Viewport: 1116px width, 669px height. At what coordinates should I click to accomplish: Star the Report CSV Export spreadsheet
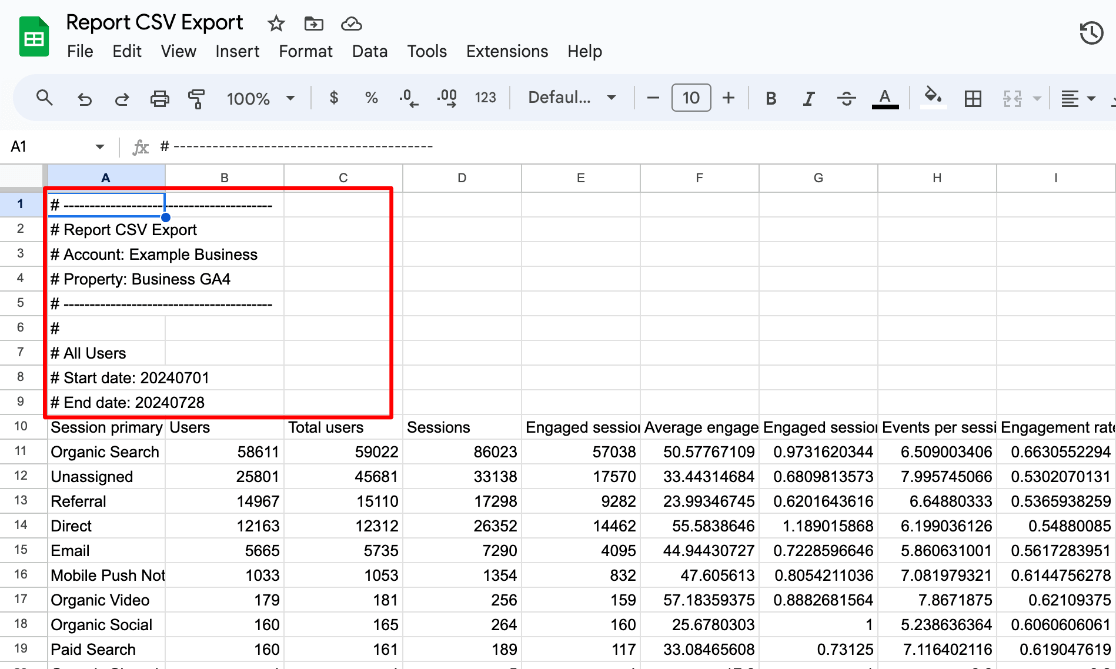[276, 22]
